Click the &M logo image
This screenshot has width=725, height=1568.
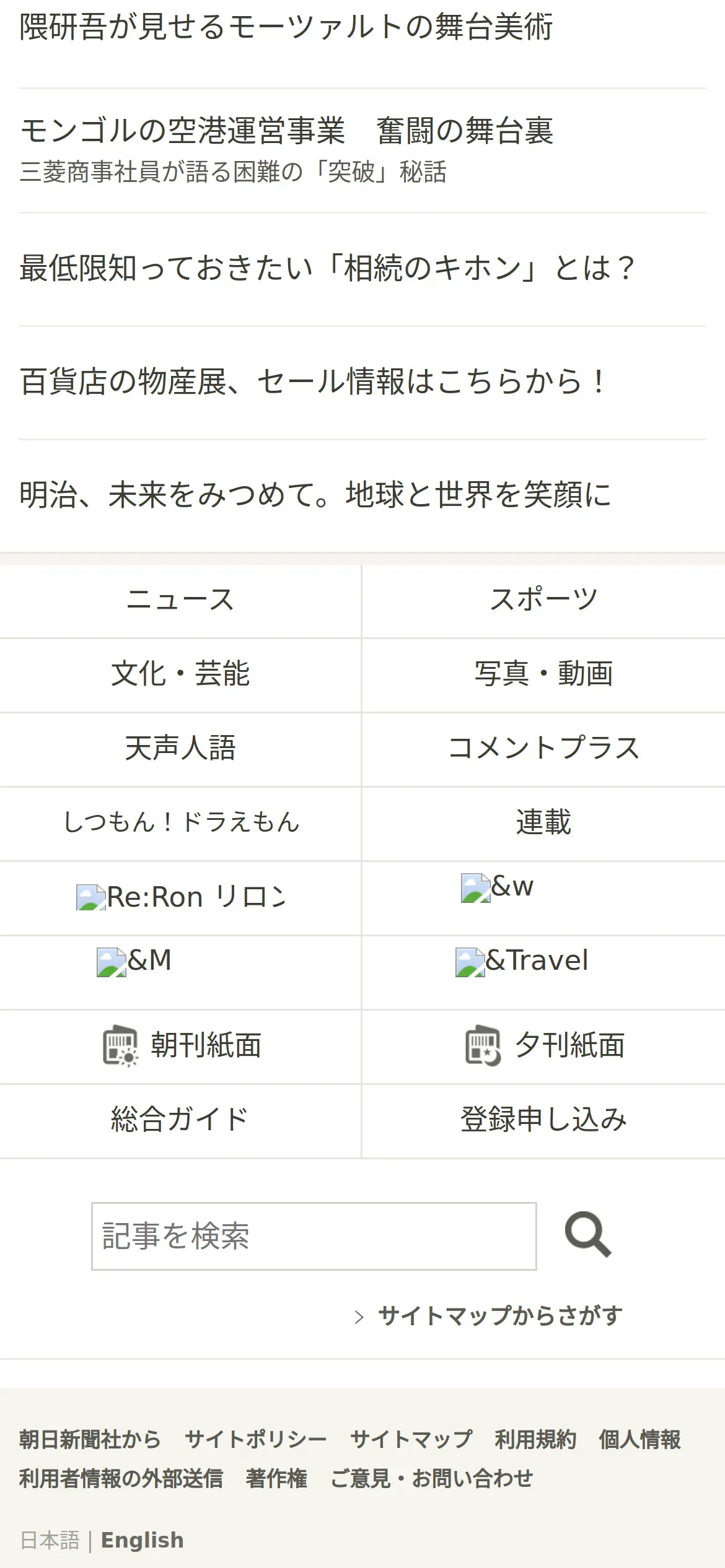coord(112,962)
